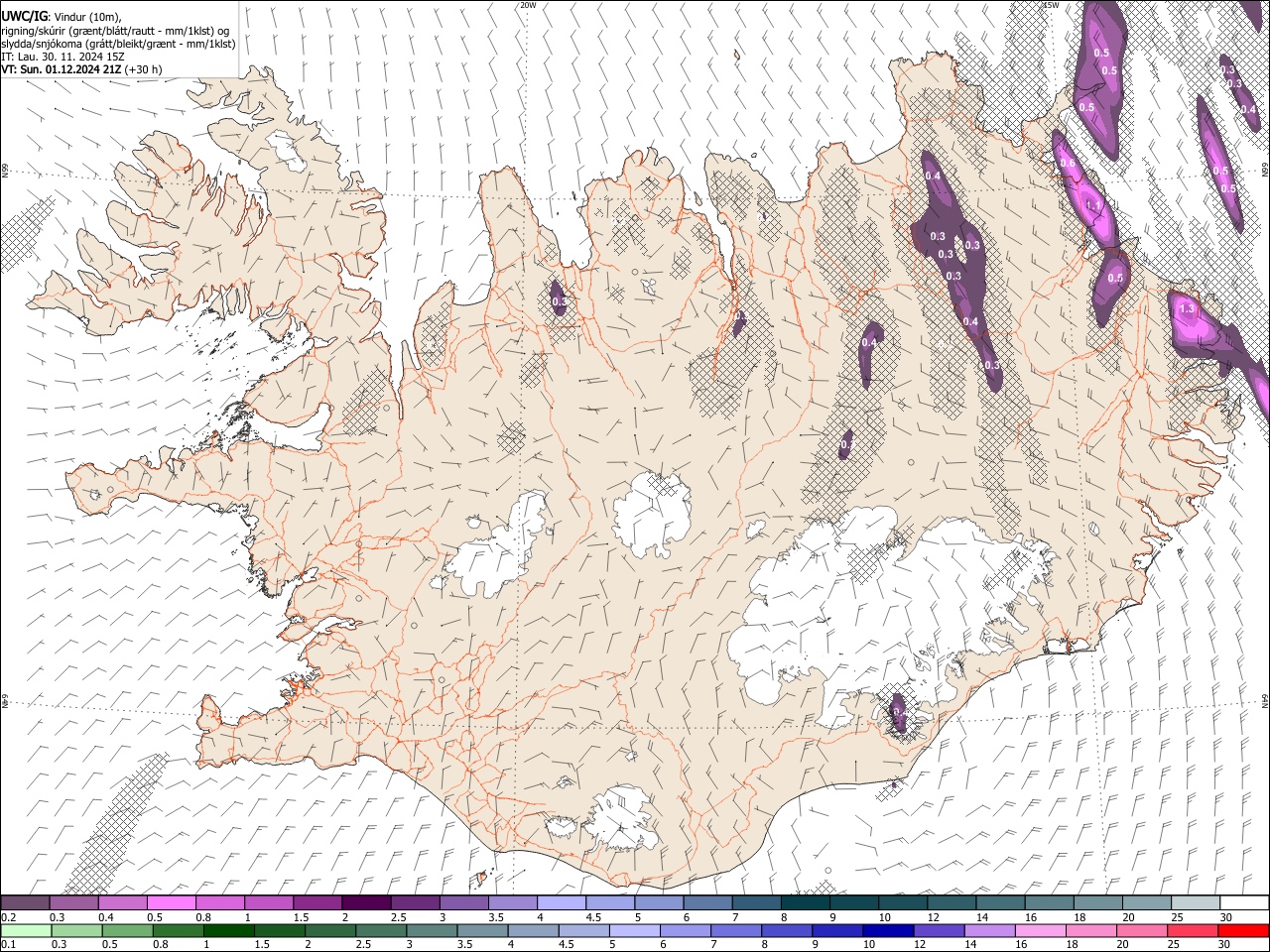Select the "rigning/skúrir (grænt/blátt/rautt - mm/1klst) og" line
The width and height of the screenshot is (1270, 952).
[115, 31]
